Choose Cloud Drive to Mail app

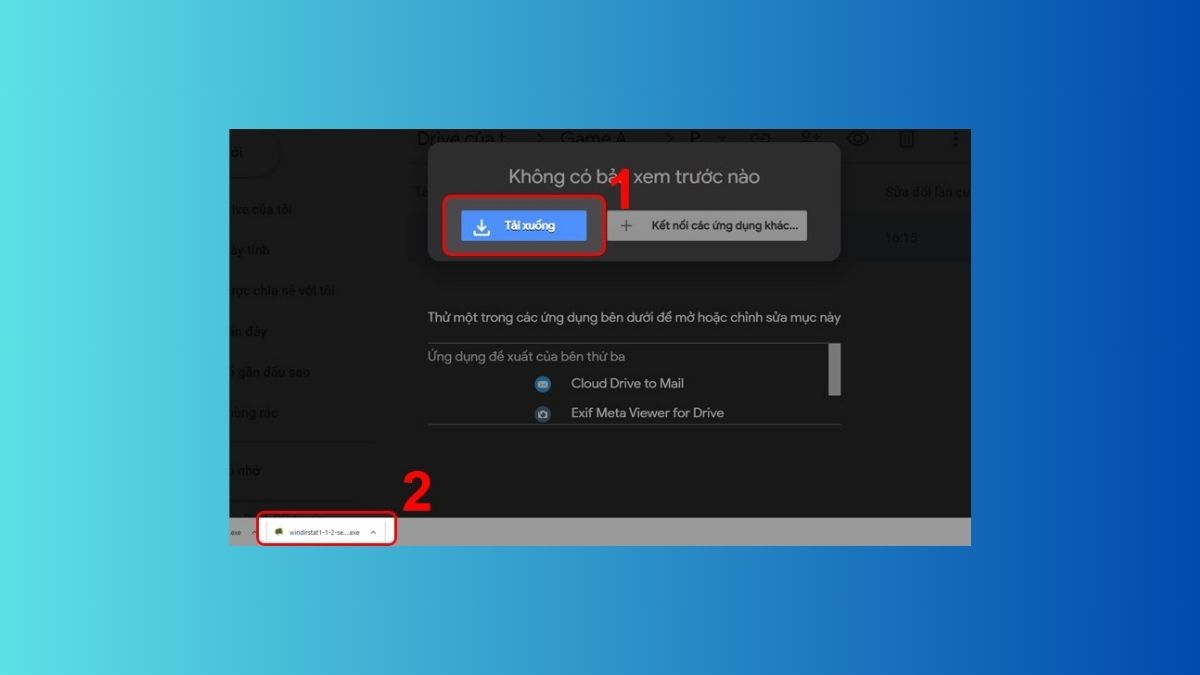(627, 383)
